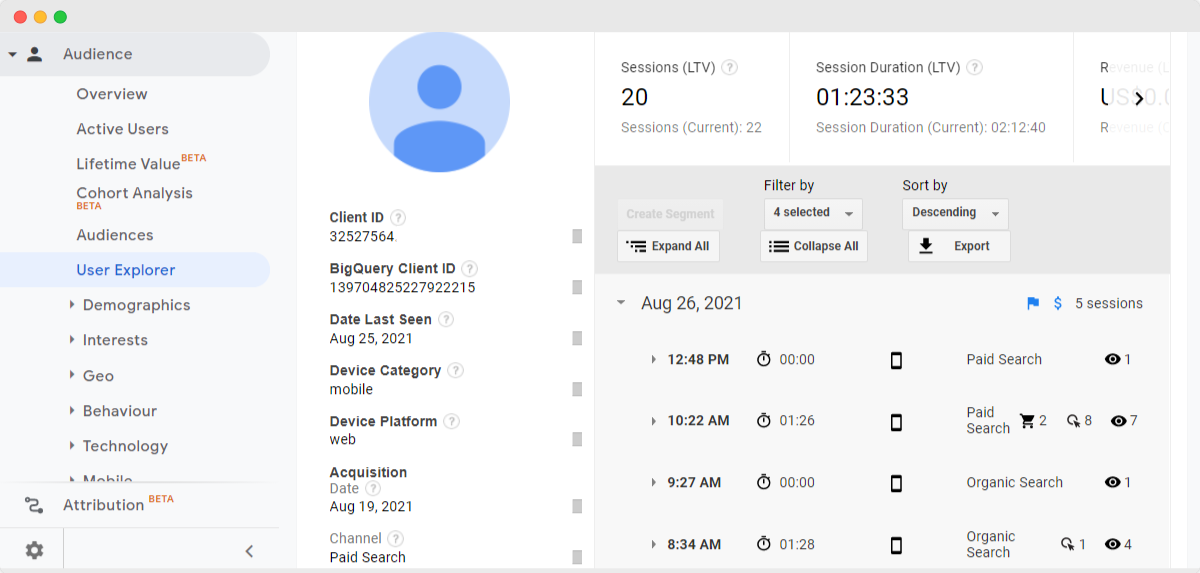This screenshot has height=573, width=1200.
Task: Collapse the Aug 26, 2021 date group
Action: [x=621, y=303]
